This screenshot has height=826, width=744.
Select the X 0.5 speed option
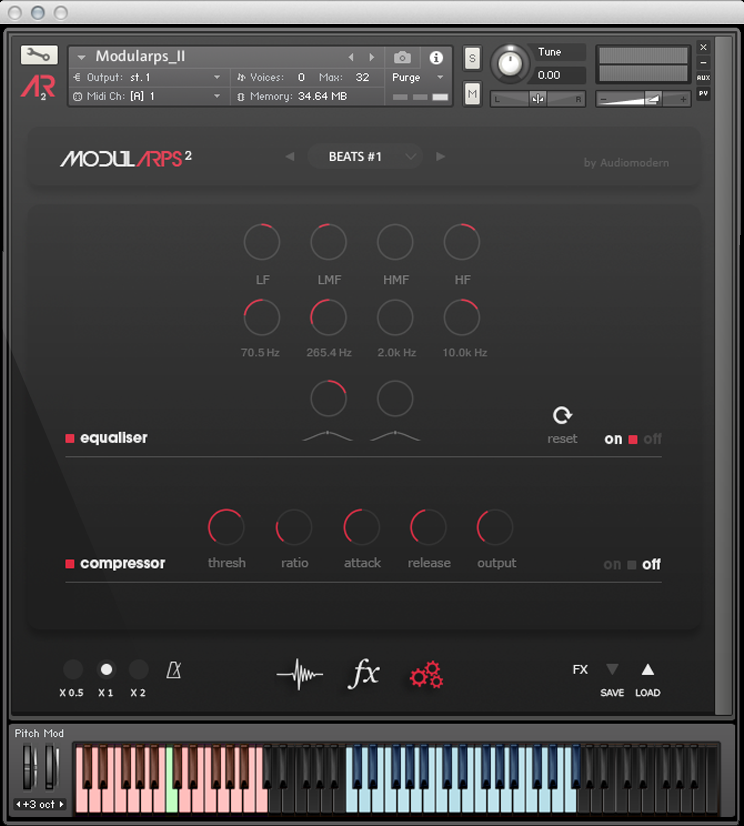[x=73, y=670]
